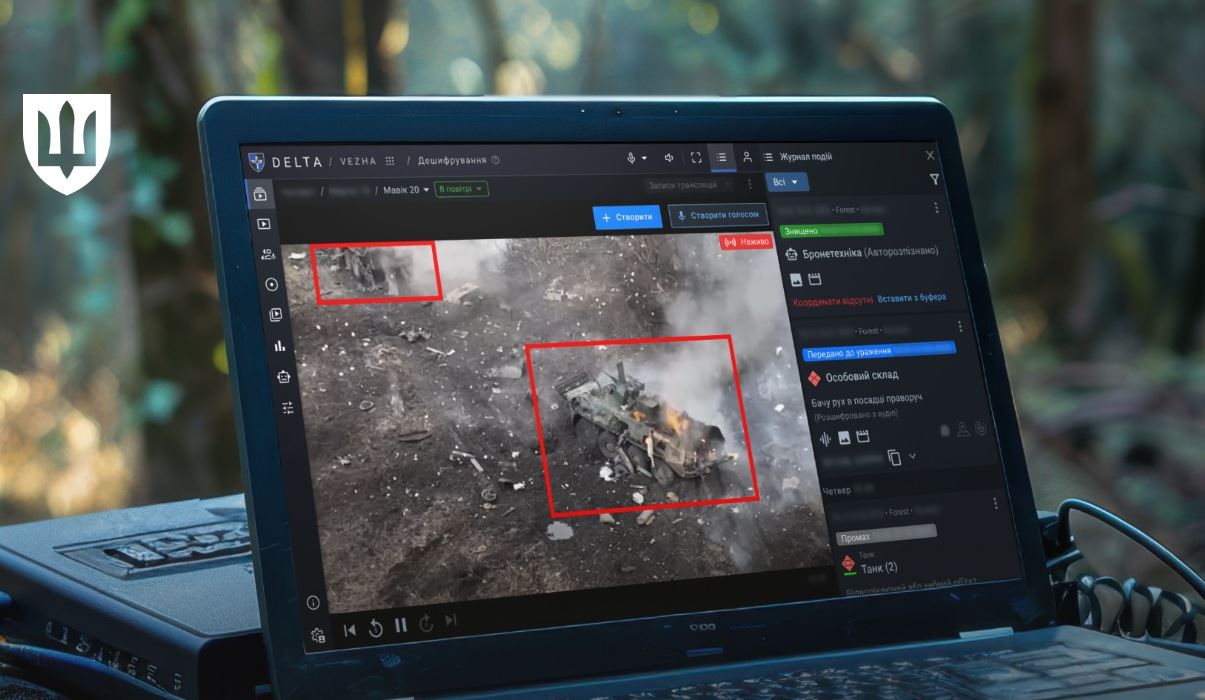Open the sliders settings icon in sidebar
Viewport: 1205px width, 700px height.
point(288,408)
